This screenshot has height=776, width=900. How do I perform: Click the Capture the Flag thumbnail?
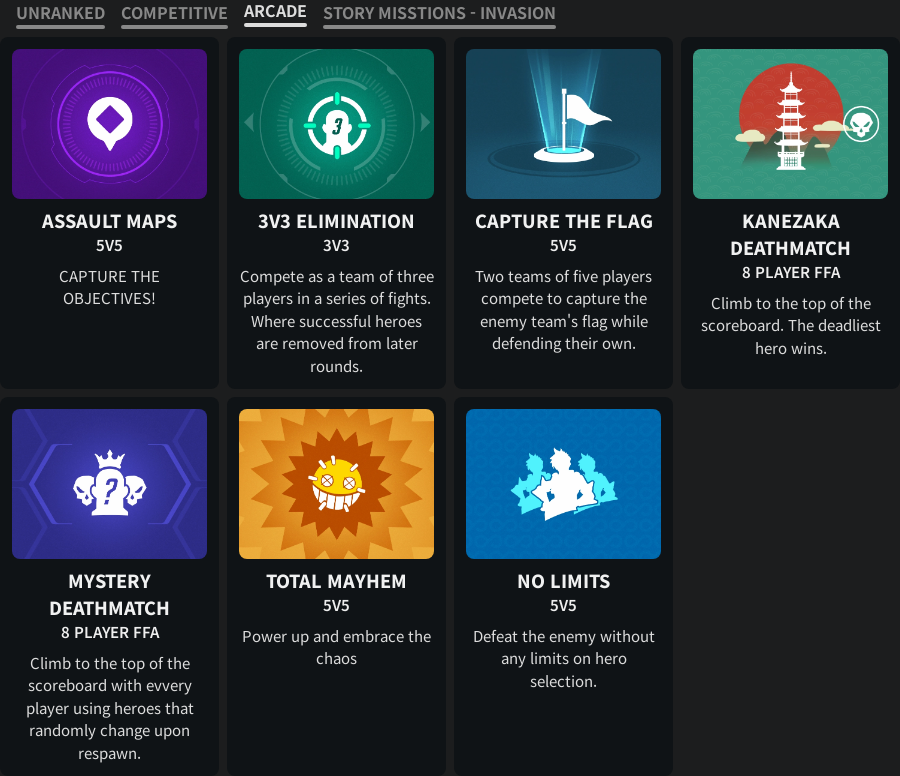click(x=564, y=124)
